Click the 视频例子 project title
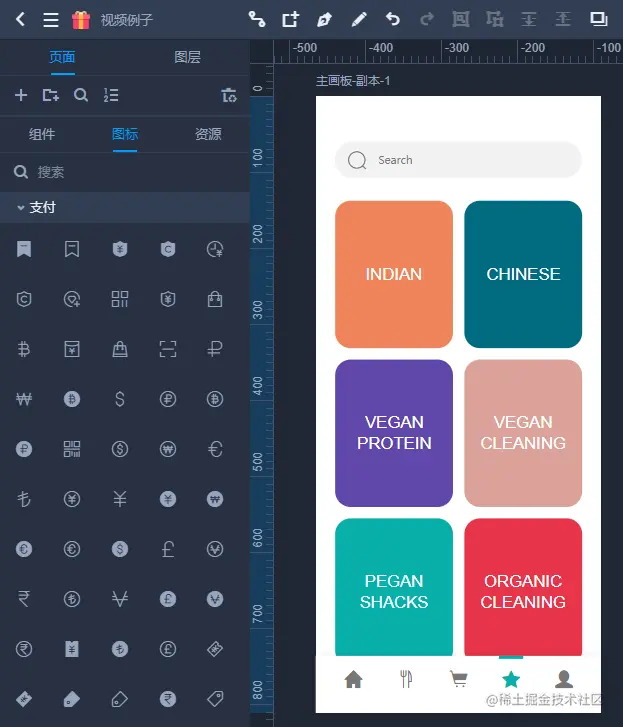Viewport: 623px width, 727px height. [127, 20]
